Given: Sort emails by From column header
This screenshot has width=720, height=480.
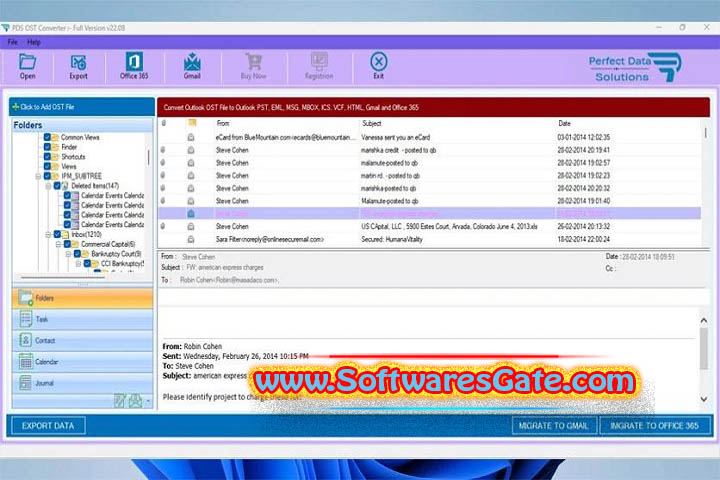Looking at the screenshot, I should click(223, 123).
